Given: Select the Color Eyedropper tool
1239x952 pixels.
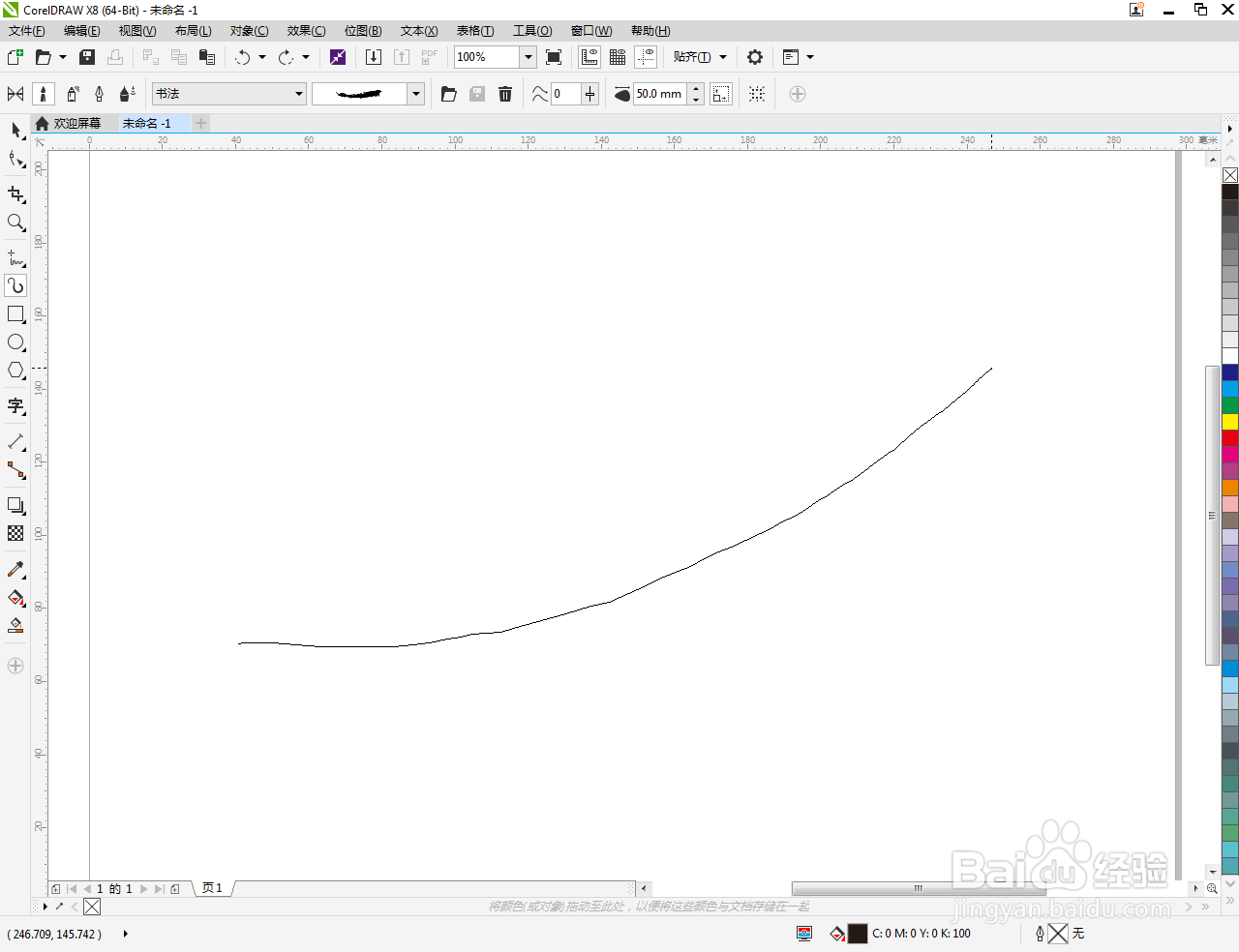Looking at the screenshot, I should coord(15,570).
